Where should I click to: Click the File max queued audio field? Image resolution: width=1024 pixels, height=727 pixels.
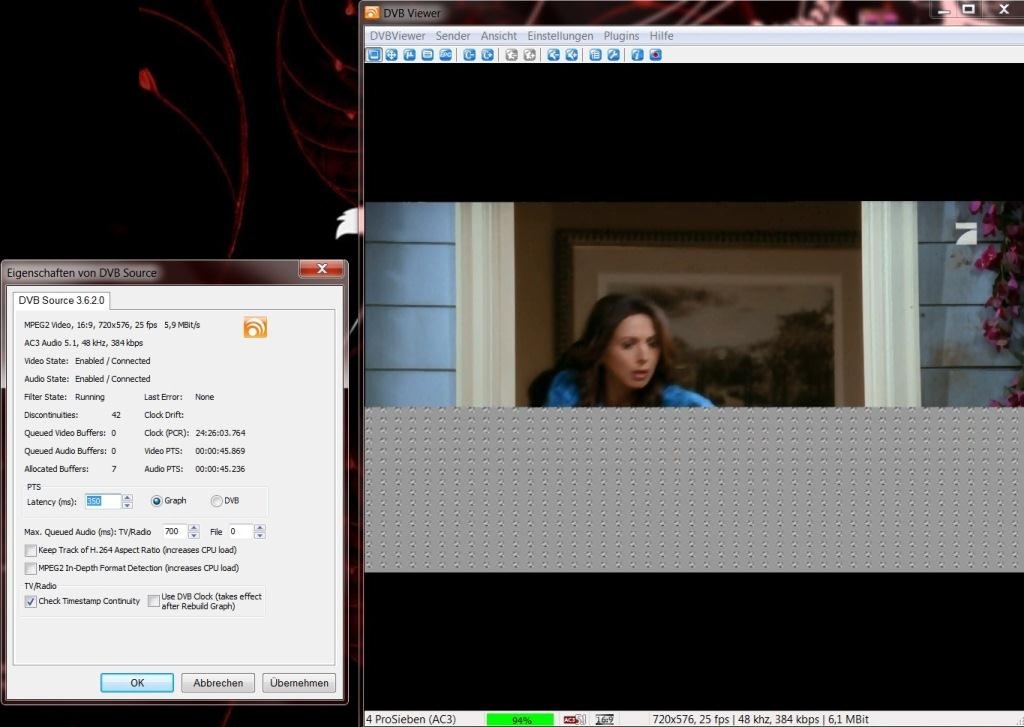point(241,532)
